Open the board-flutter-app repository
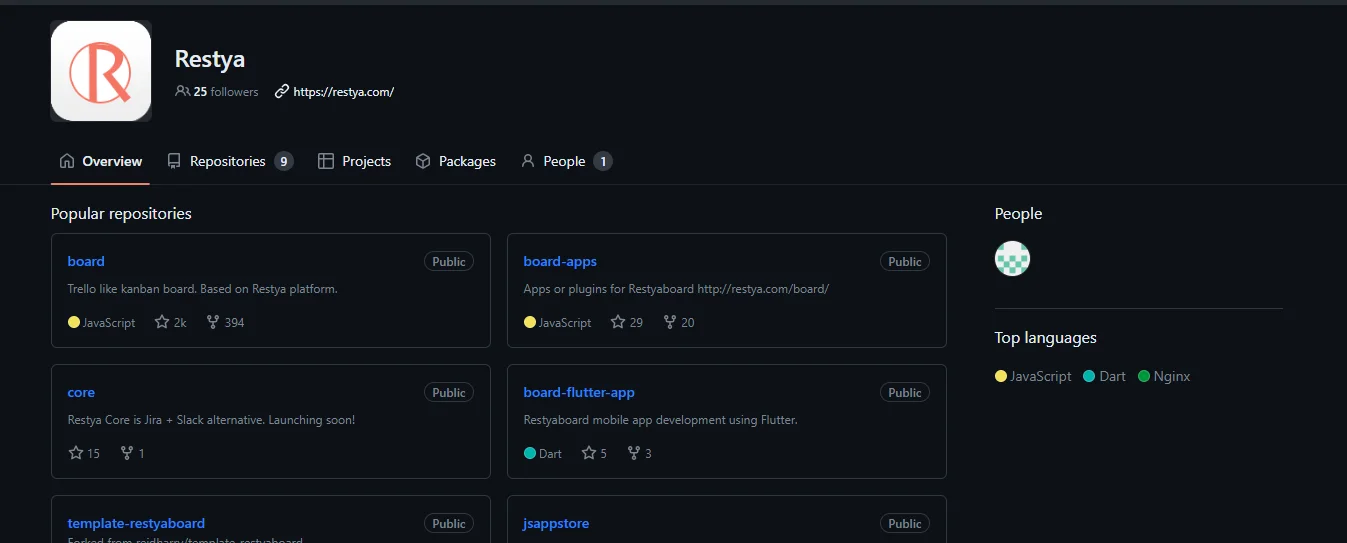Image resolution: width=1347 pixels, height=543 pixels. click(x=579, y=392)
